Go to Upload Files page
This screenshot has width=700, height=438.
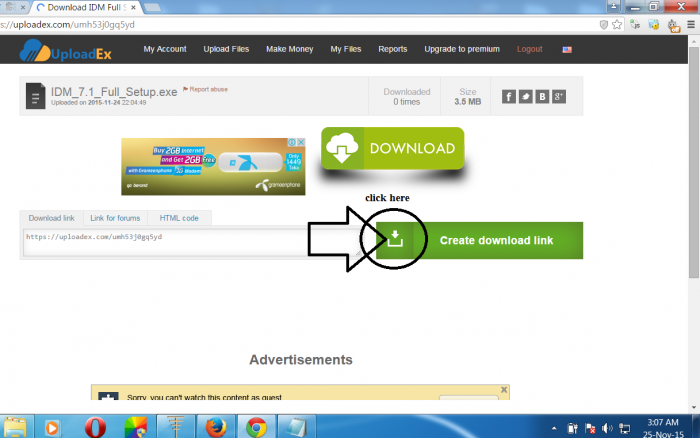[x=226, y=49]
